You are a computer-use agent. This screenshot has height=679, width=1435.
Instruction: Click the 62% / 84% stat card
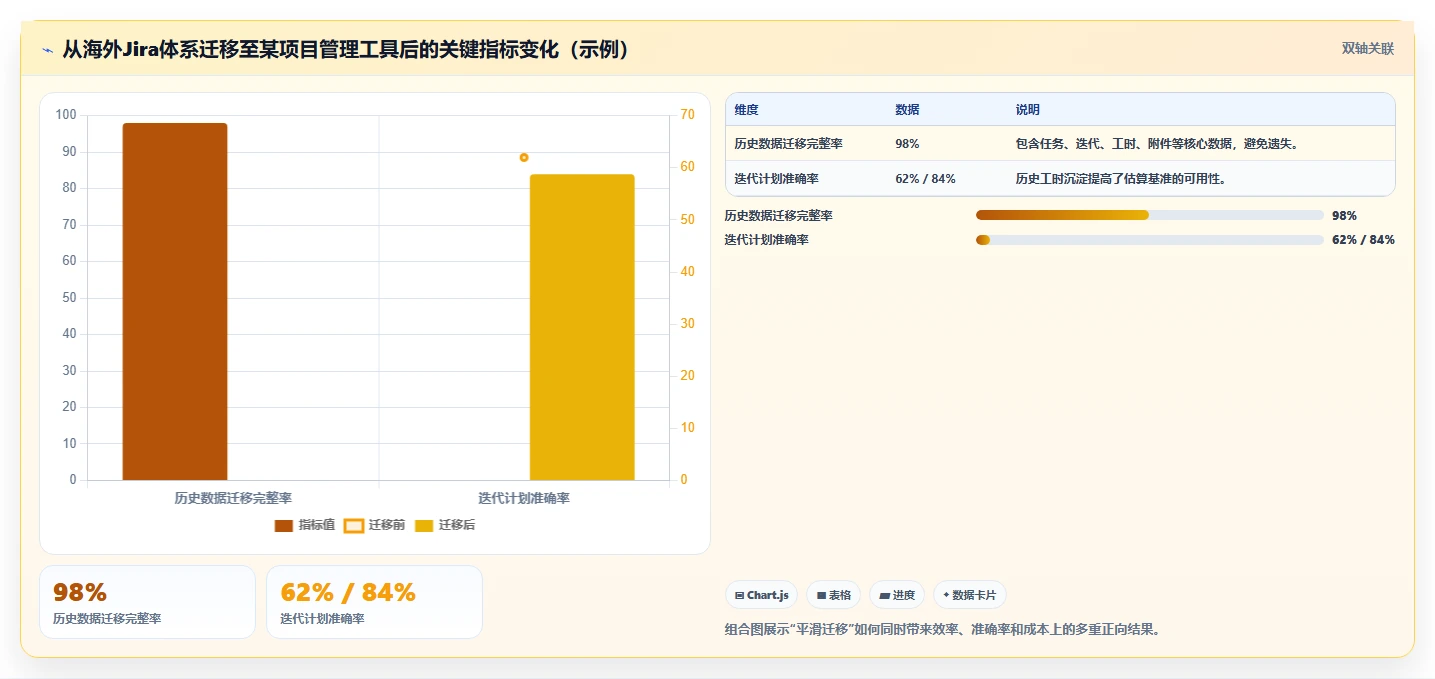click(x=374, y=602)
